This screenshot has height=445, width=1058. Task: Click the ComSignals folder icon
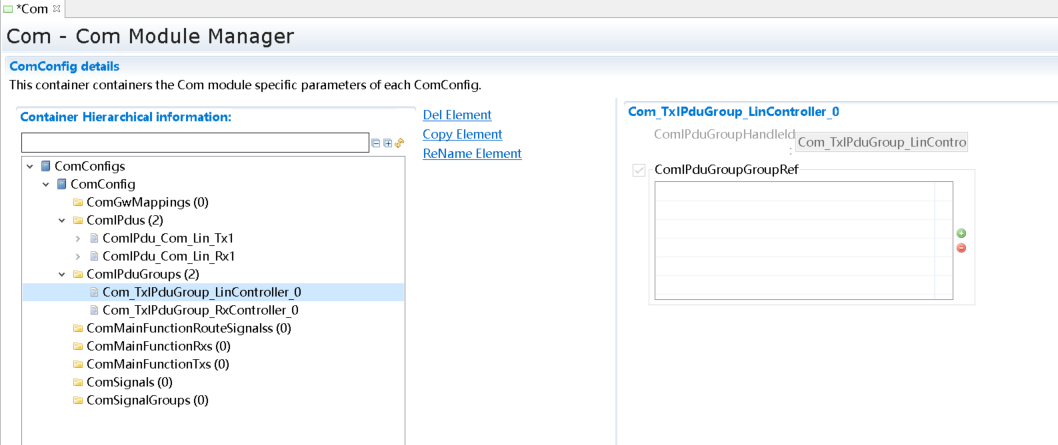pos(78,382)
